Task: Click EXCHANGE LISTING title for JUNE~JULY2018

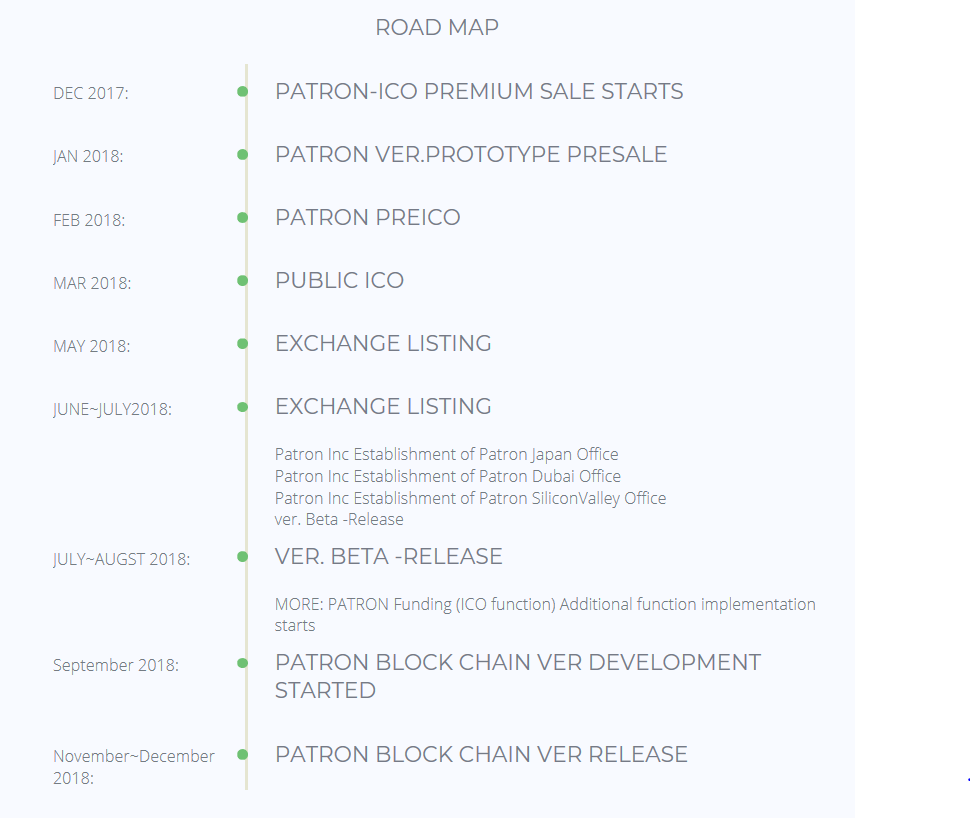Action: pyautogui.click(x=383, y=407)
